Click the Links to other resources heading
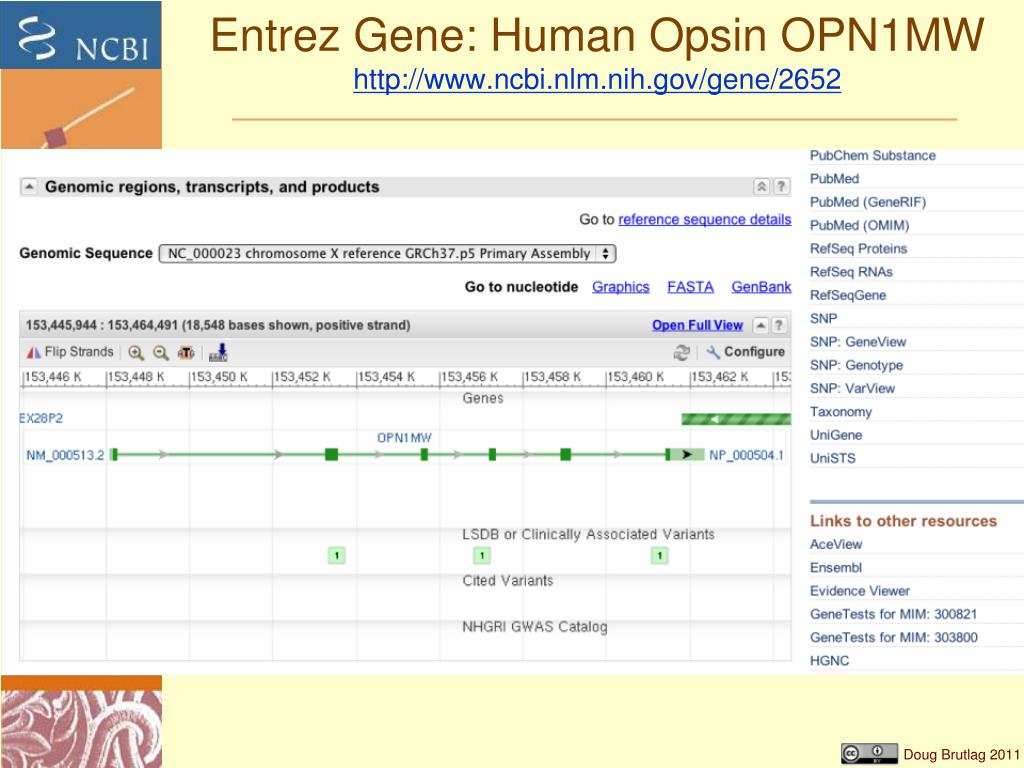 [904, 521]
